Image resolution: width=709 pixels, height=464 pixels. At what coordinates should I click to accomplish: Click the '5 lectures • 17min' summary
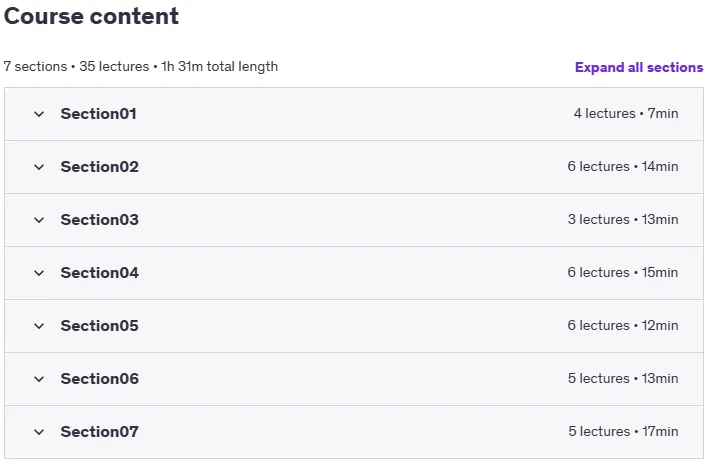pos(623,431)
